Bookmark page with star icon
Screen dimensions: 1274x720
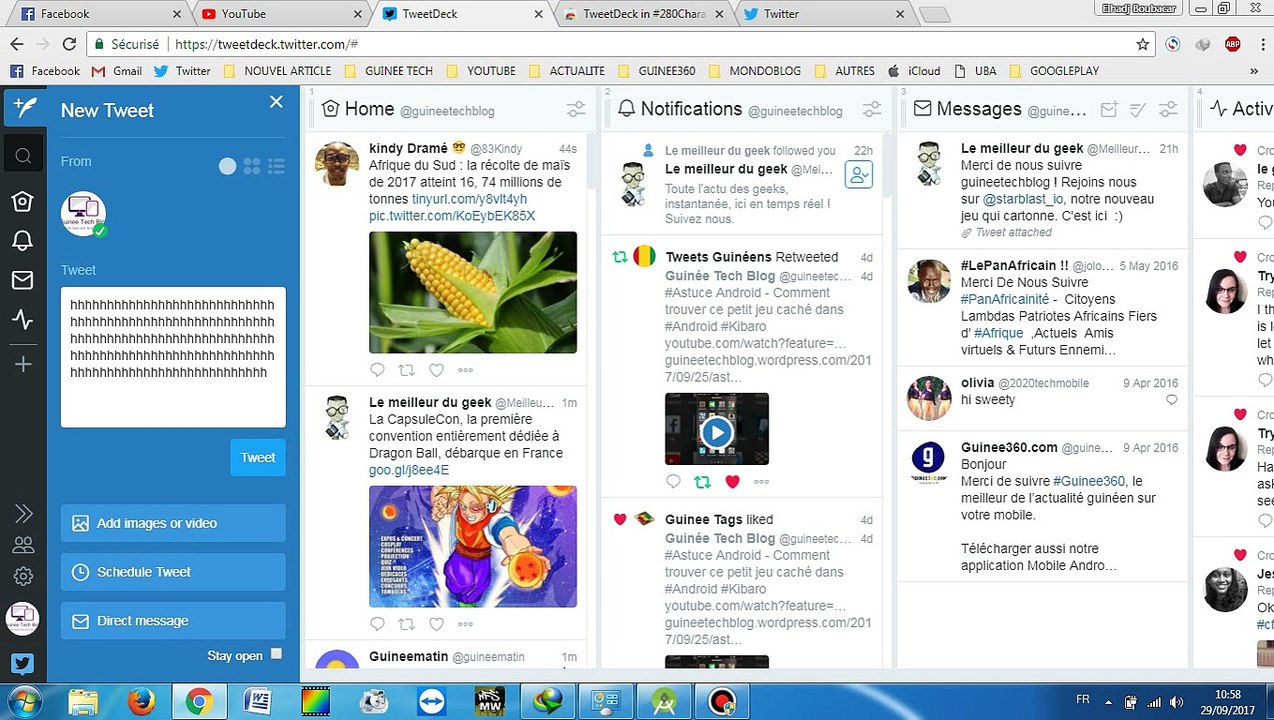[x=1143, y=44]
